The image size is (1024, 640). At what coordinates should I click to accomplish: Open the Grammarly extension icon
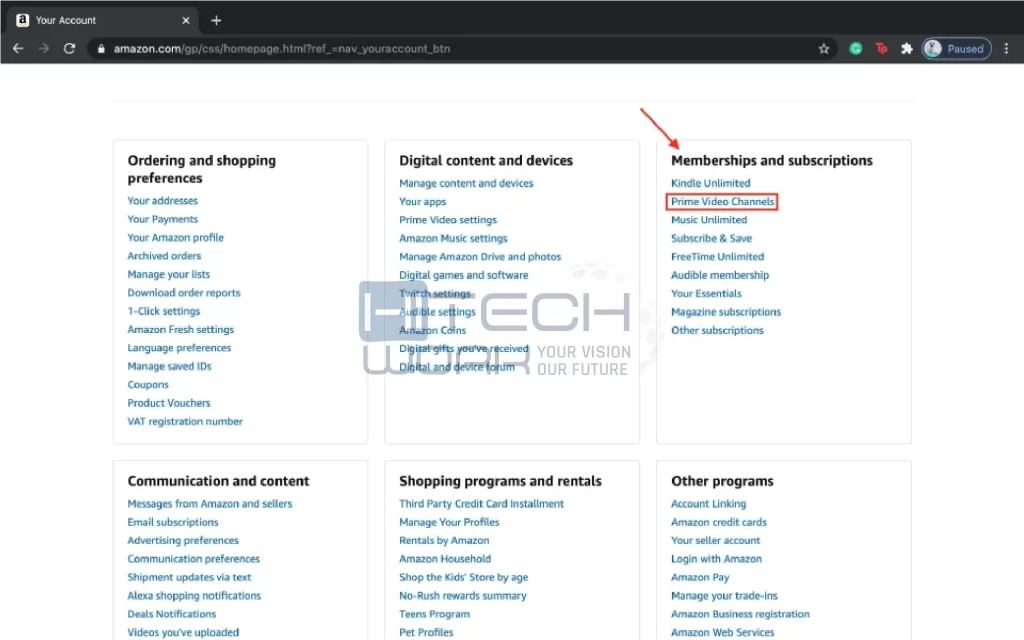point(856,48)
